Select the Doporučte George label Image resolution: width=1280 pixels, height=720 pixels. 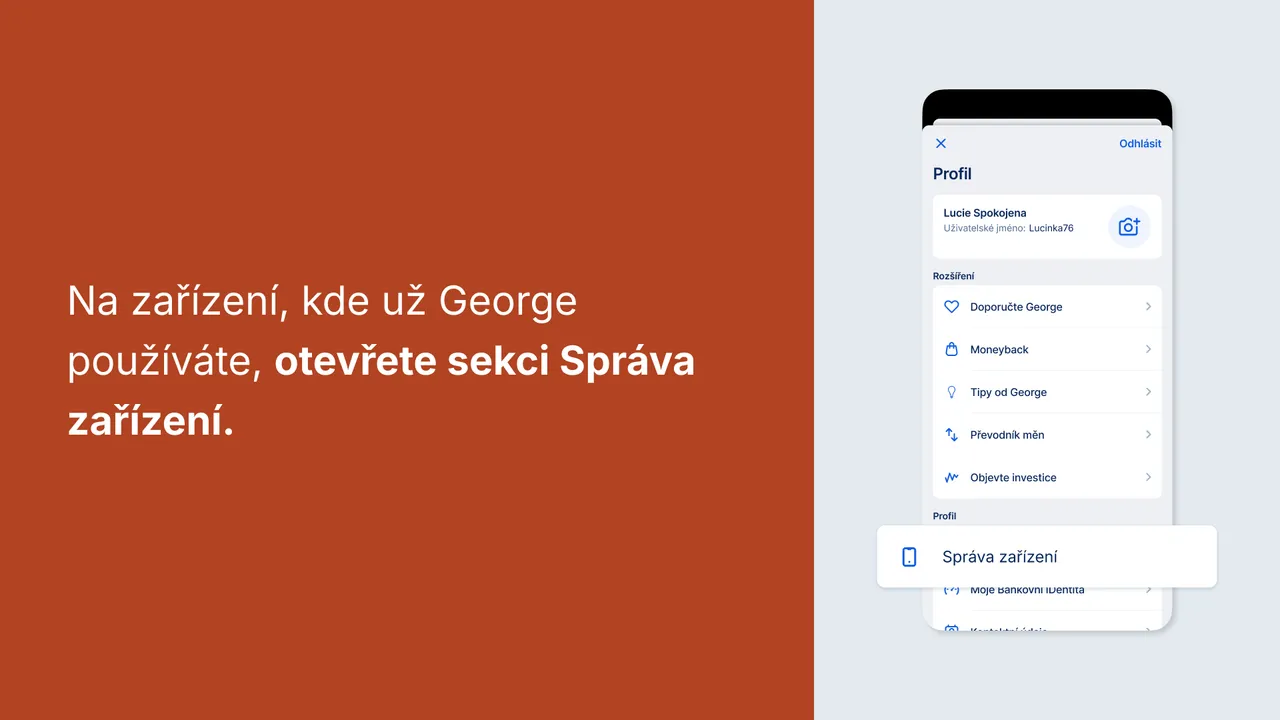(x=1016, y=307)
